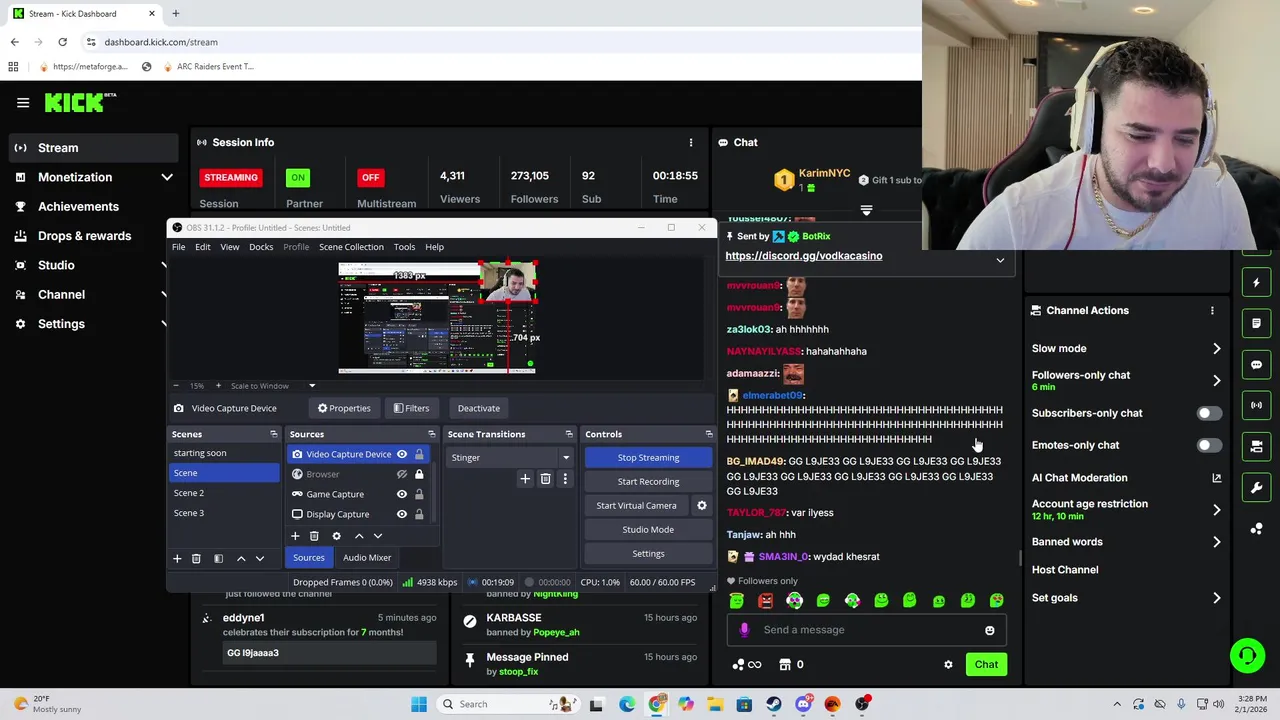Screen dimensions: 1280x720
Task: Click the speech bubble sidebar icon
Action: [x=1256, y=365]
